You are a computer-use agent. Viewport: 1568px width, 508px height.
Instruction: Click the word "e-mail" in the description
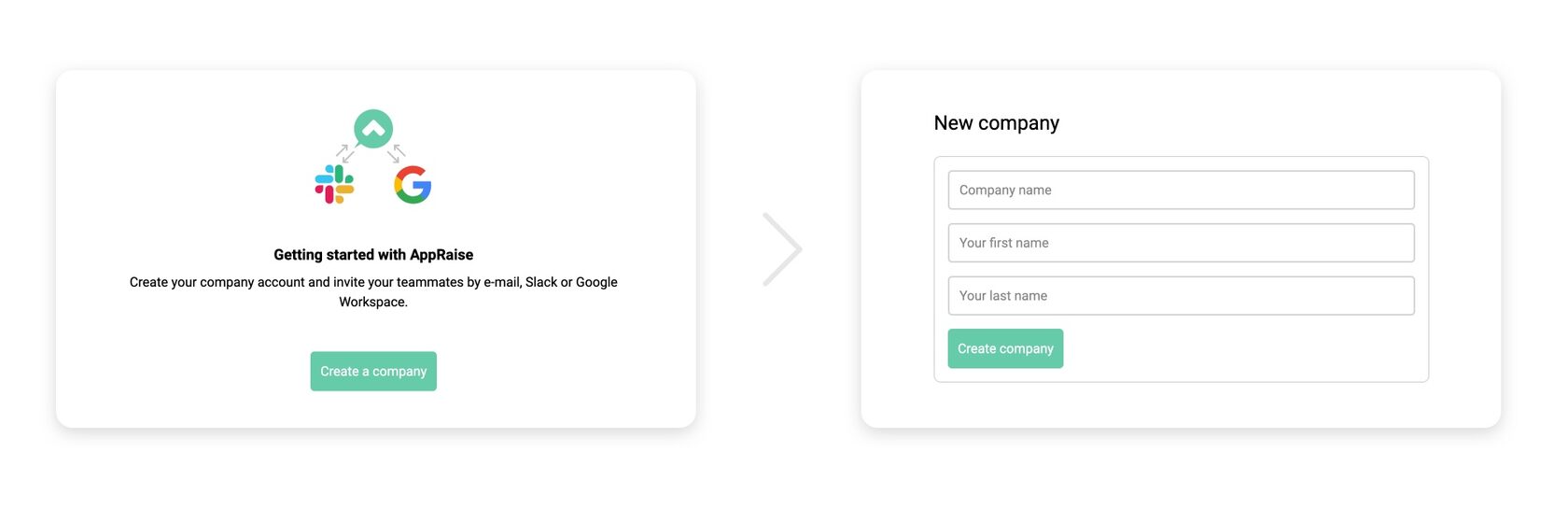point(501,282)
